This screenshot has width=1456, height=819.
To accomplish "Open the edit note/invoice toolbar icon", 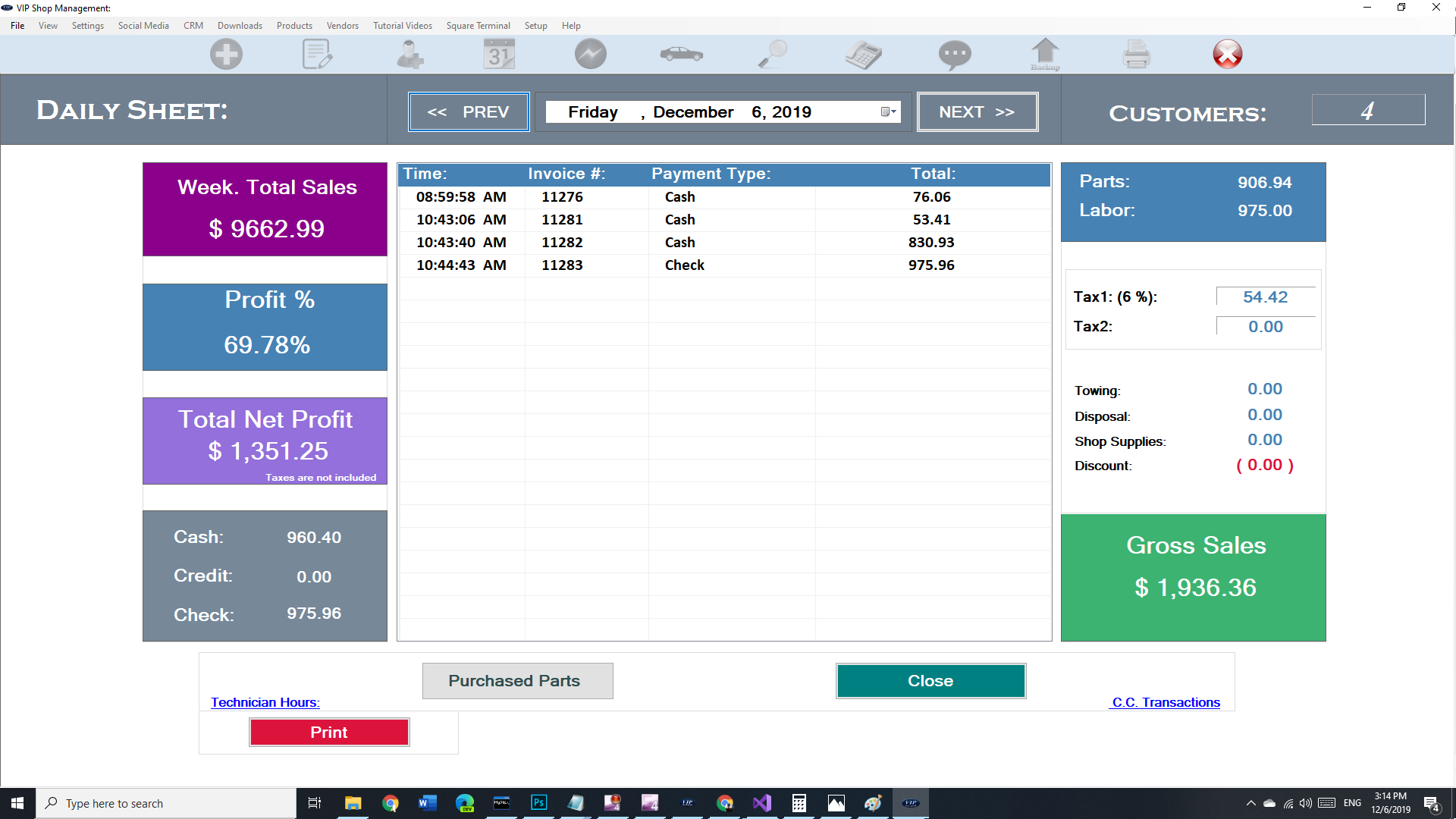I will [317, 55].
